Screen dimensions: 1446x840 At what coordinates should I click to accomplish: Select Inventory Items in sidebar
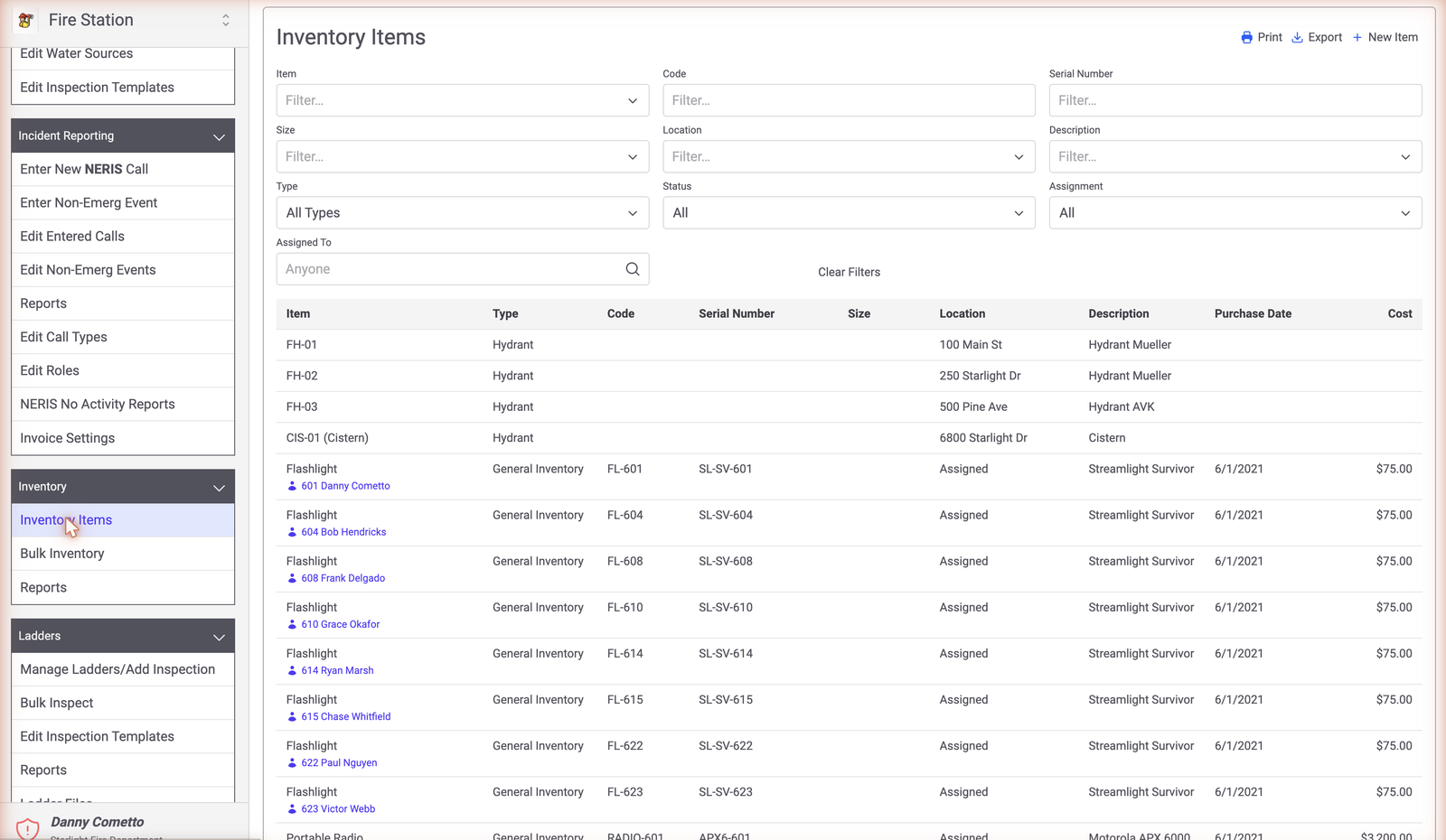(x=123, y=520)
